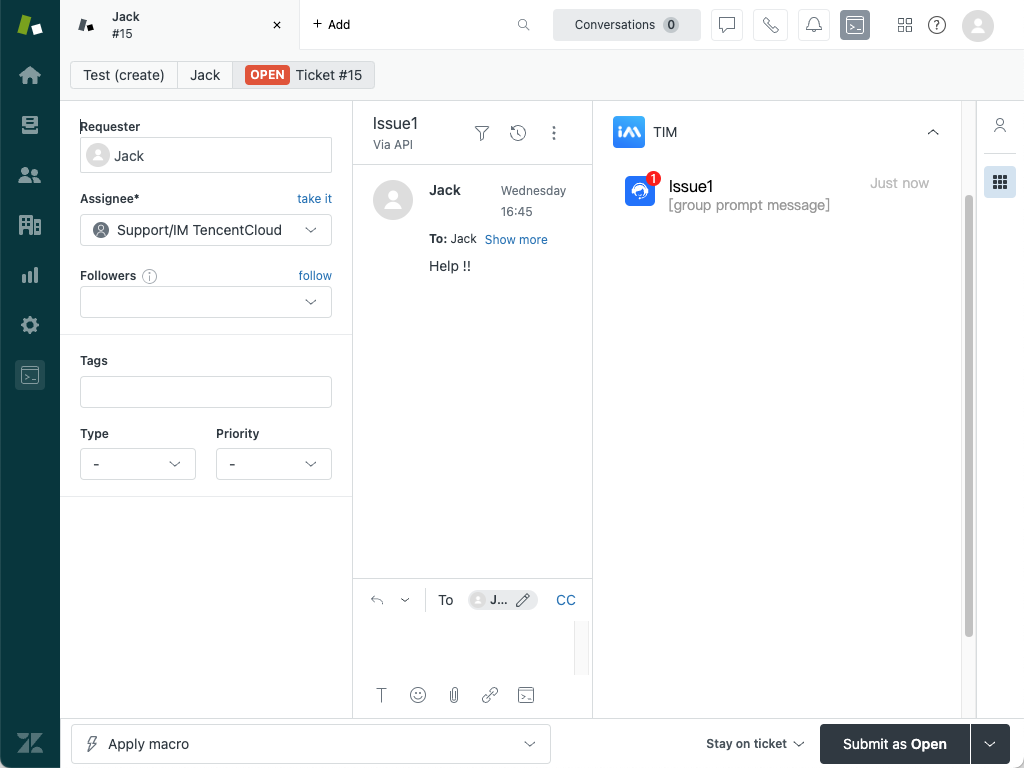Open the Home dashboard icon in sidebar
Screen dimensions: 1024x768
30,75
